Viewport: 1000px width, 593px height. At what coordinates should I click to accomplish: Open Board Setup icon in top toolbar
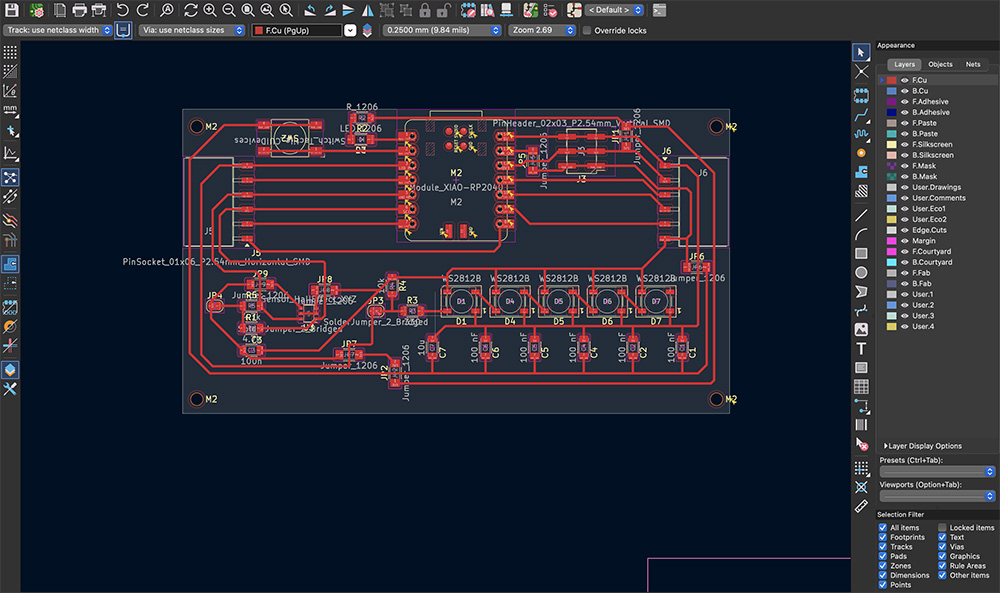(36, 10)
